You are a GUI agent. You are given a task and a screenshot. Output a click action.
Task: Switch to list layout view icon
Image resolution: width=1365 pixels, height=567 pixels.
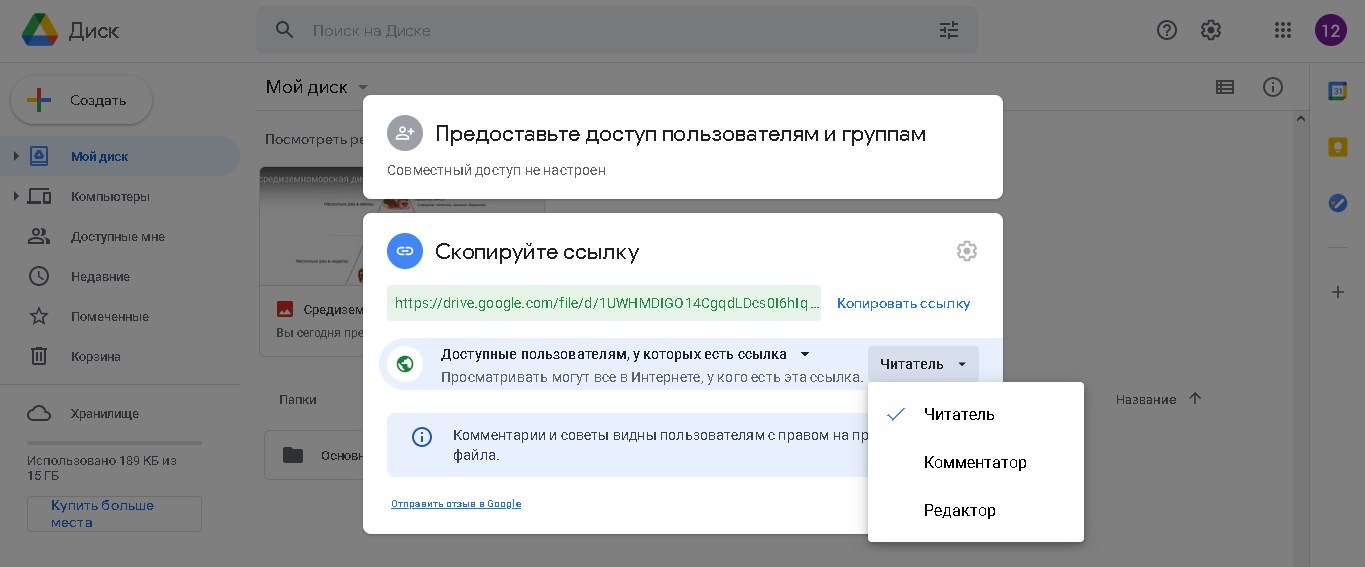click(x=1225, y=87)
